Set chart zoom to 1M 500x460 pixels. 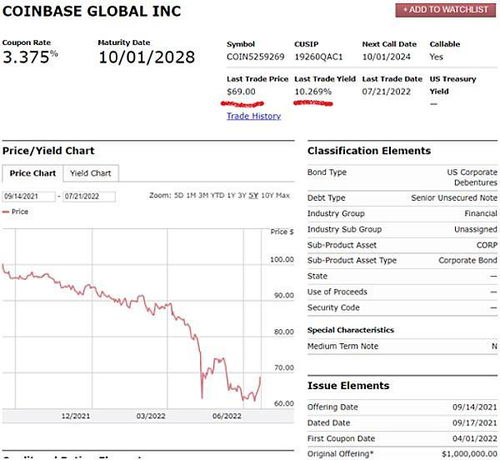point(191,195)
